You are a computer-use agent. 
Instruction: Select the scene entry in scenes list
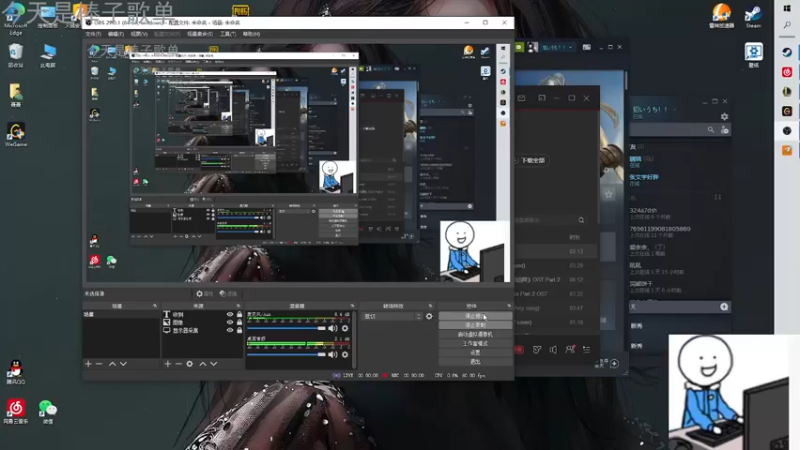pos(121,314)
